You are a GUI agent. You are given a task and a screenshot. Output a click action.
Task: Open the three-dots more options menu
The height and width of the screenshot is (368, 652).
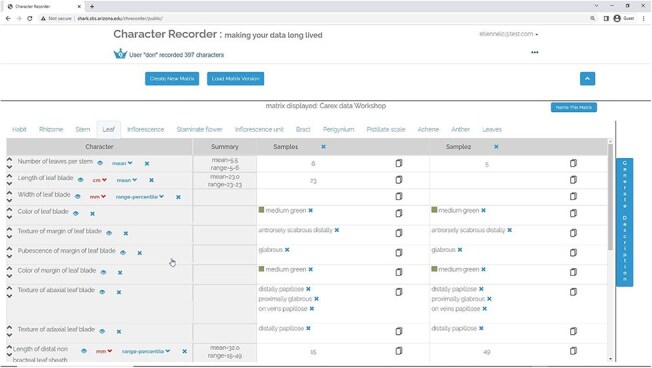point(535,52)
